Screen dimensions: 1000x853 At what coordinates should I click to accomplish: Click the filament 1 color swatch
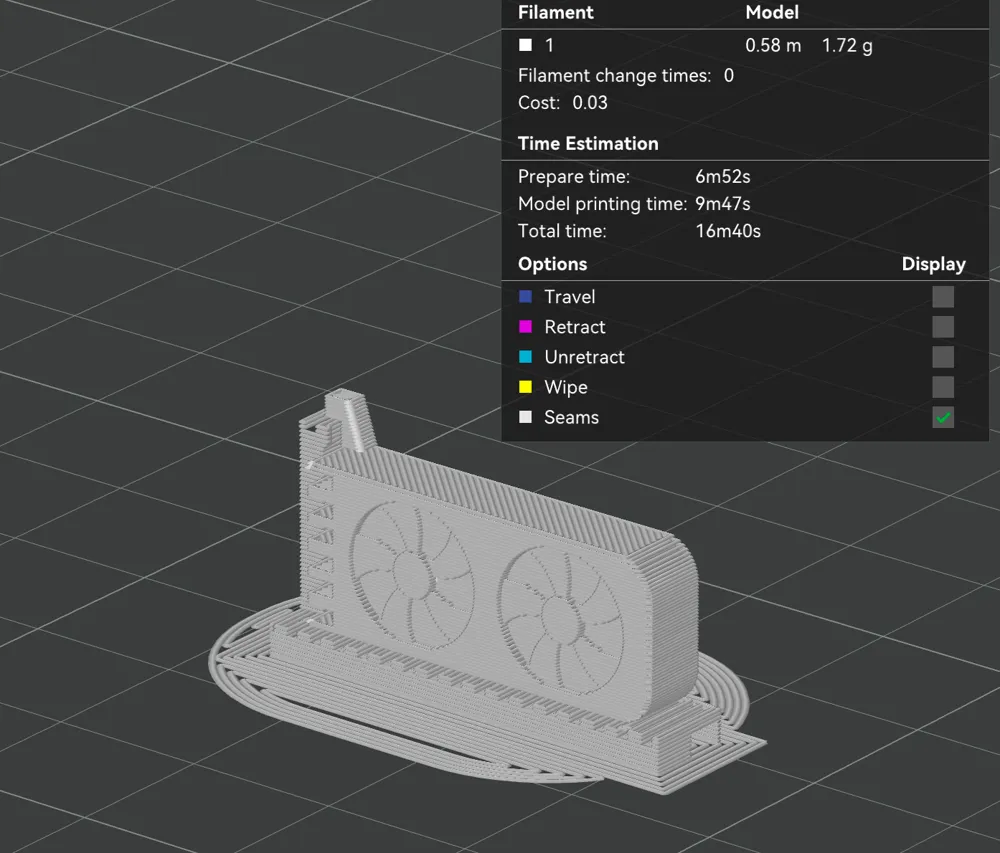pos(524,45)
